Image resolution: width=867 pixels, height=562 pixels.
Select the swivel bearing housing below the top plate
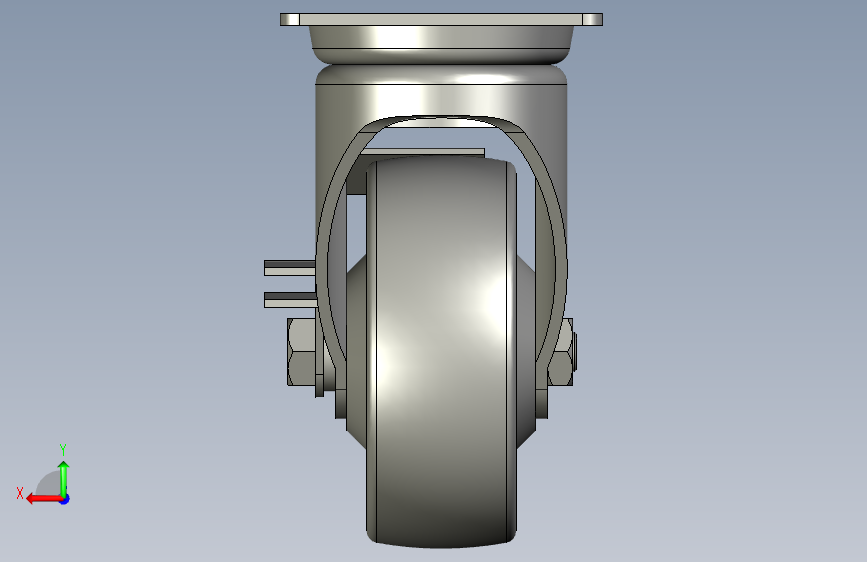click(x=441, y=45)
